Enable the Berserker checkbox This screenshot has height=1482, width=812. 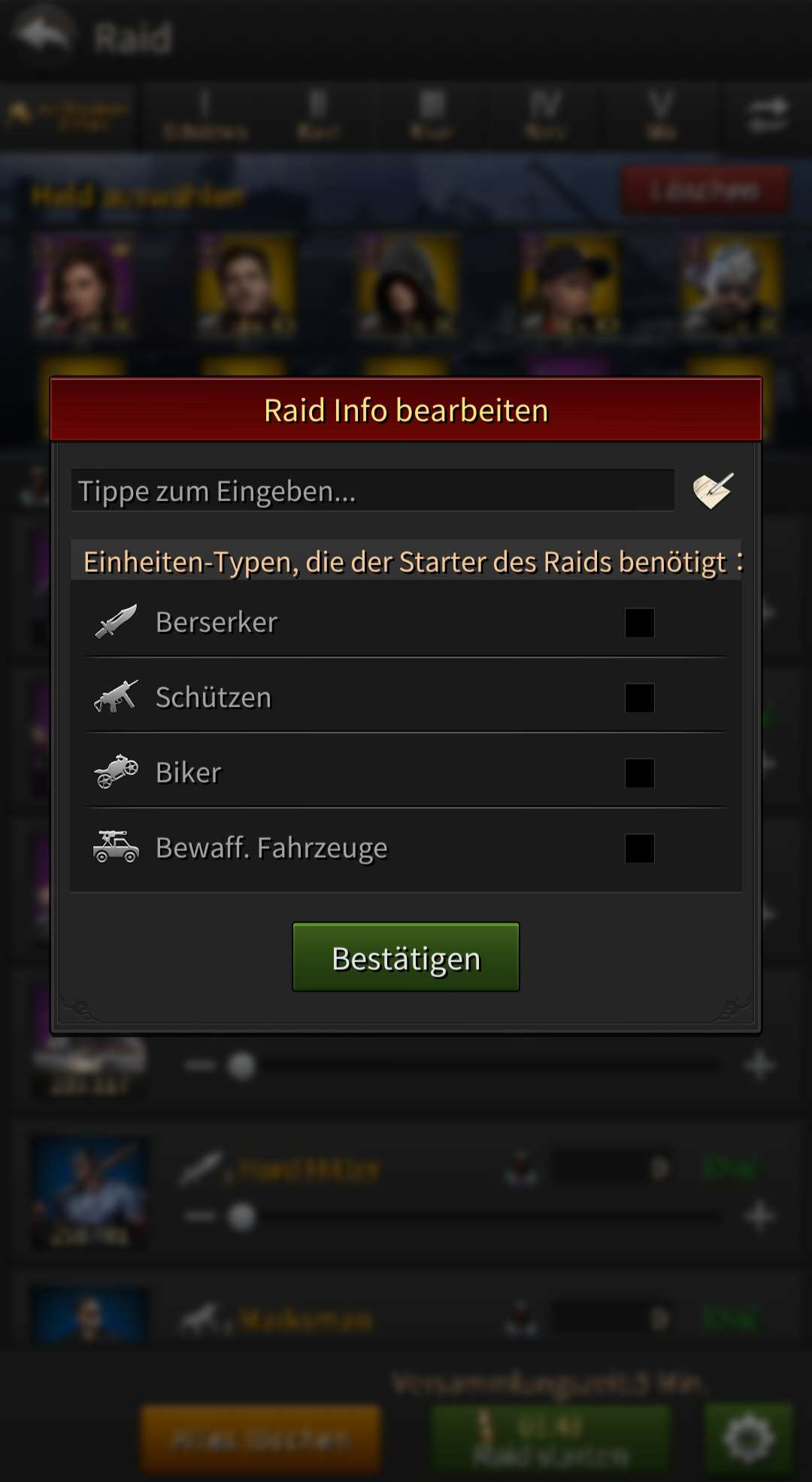tap(639, 622)
